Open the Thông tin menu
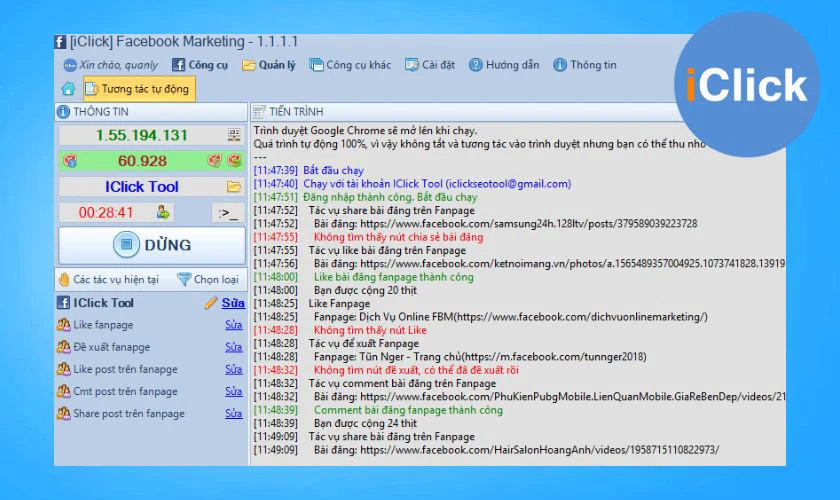 [584, 65]
